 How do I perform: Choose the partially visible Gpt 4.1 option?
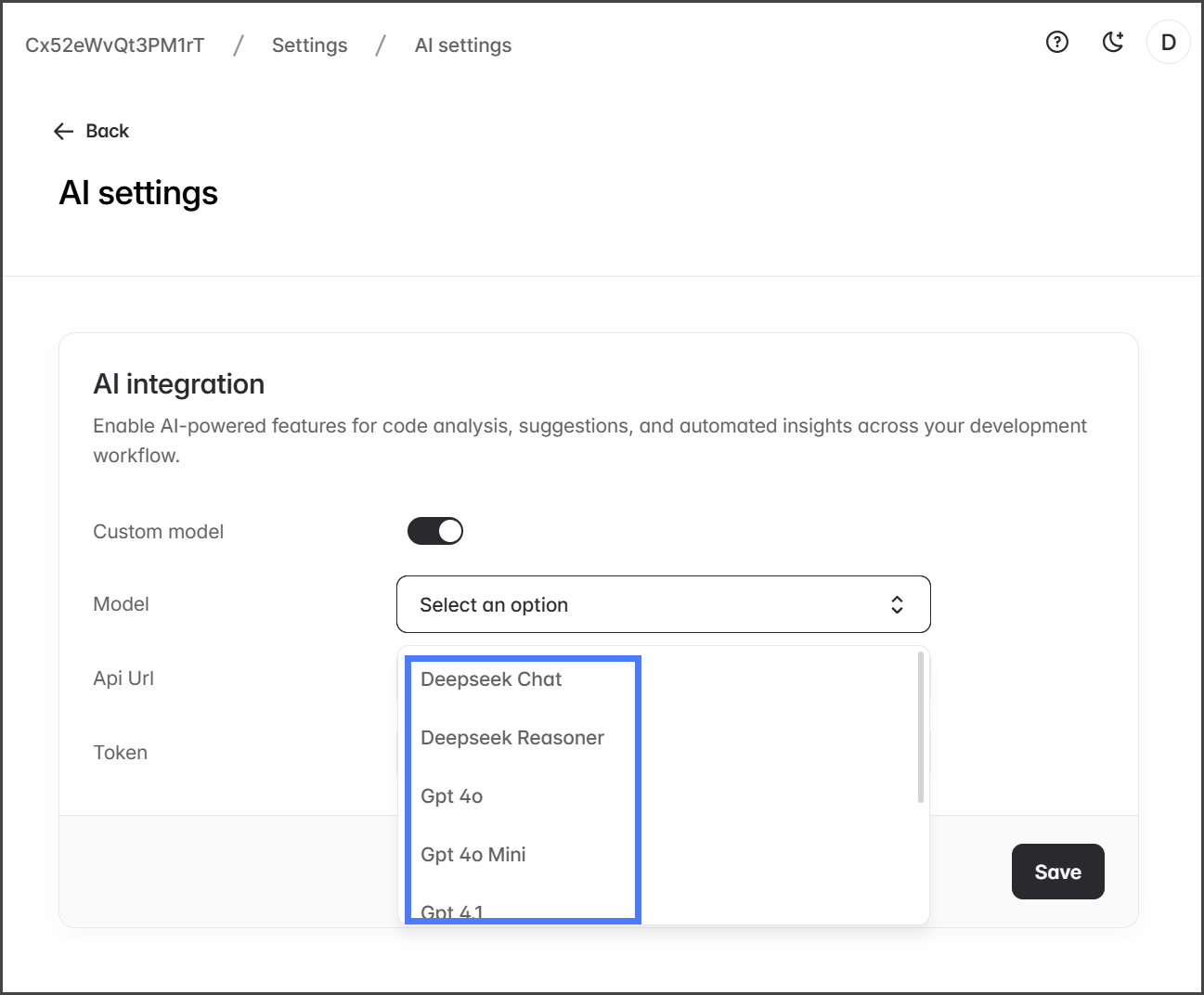click(x=452, y=911)
